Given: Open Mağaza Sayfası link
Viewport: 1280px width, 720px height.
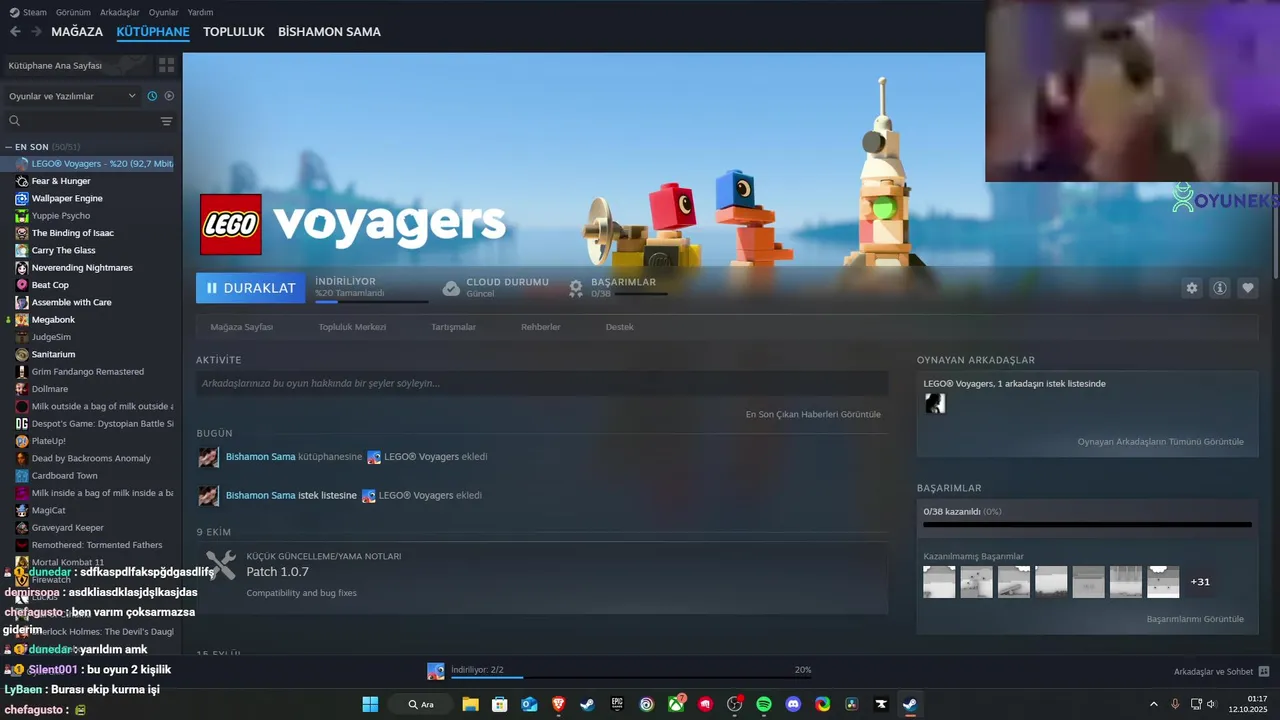Looking at the screenshot, I should pyautogui.click(x=241, y=327).
